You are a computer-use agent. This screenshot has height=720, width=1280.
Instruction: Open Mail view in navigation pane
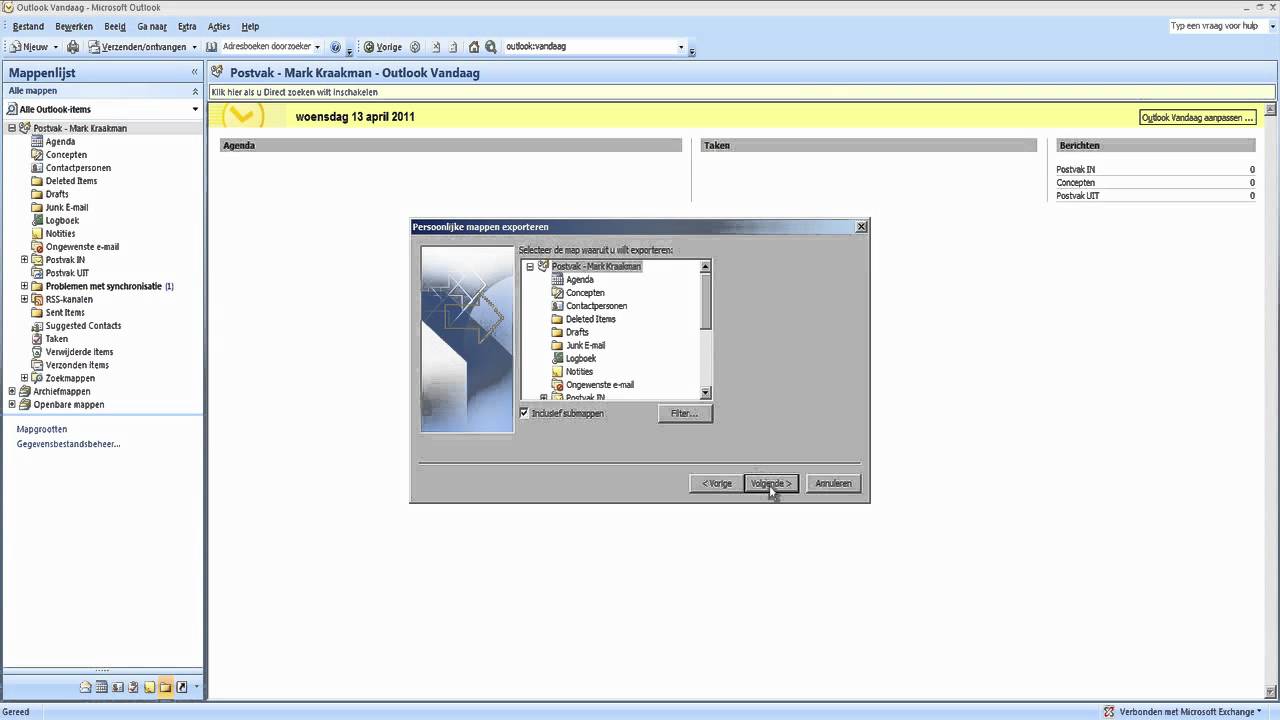pos(86,687)
